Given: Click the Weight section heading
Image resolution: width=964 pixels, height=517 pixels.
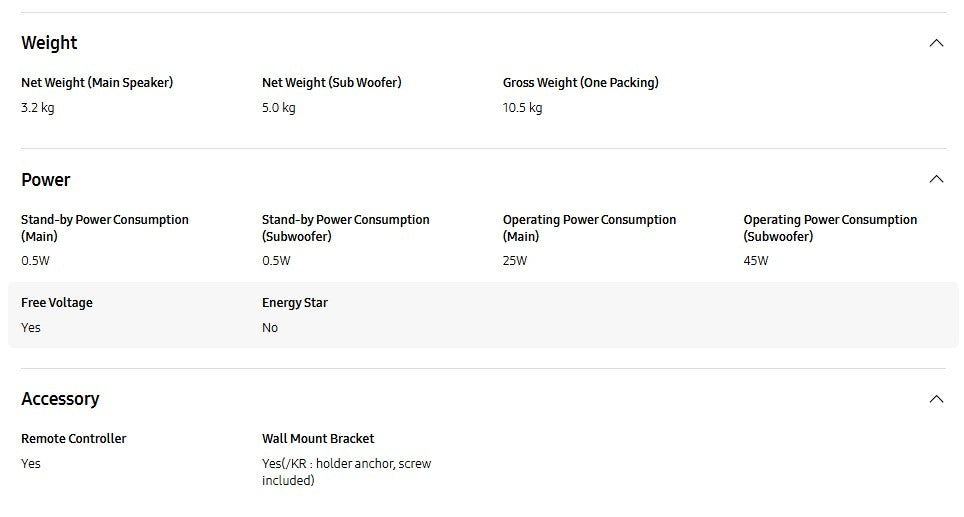Looking at the screenshot, I should (49, 43).
